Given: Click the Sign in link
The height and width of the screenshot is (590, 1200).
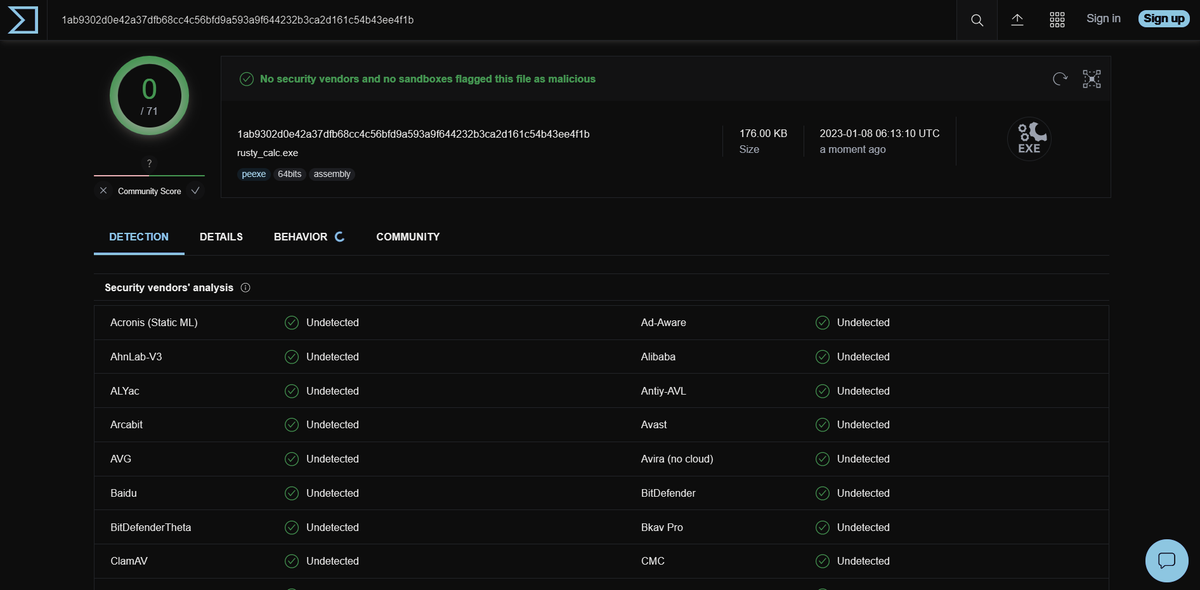Looking at the screenshot, I should (1103, 19).
